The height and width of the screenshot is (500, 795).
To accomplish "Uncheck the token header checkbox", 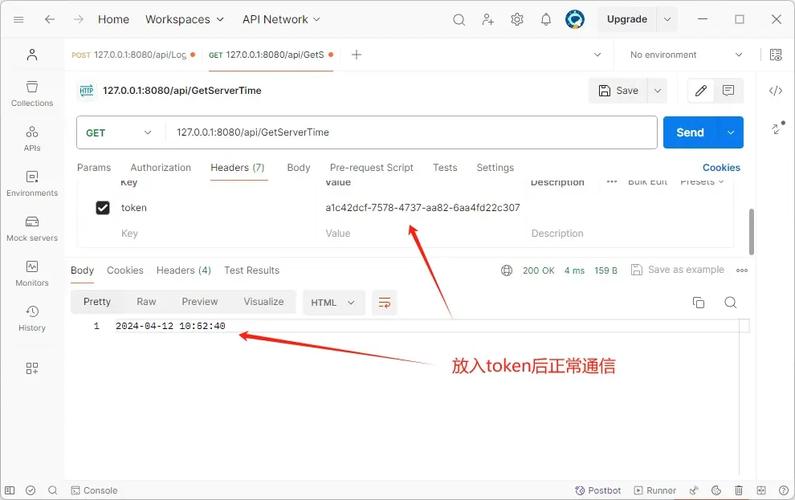I will pos(102,208).
